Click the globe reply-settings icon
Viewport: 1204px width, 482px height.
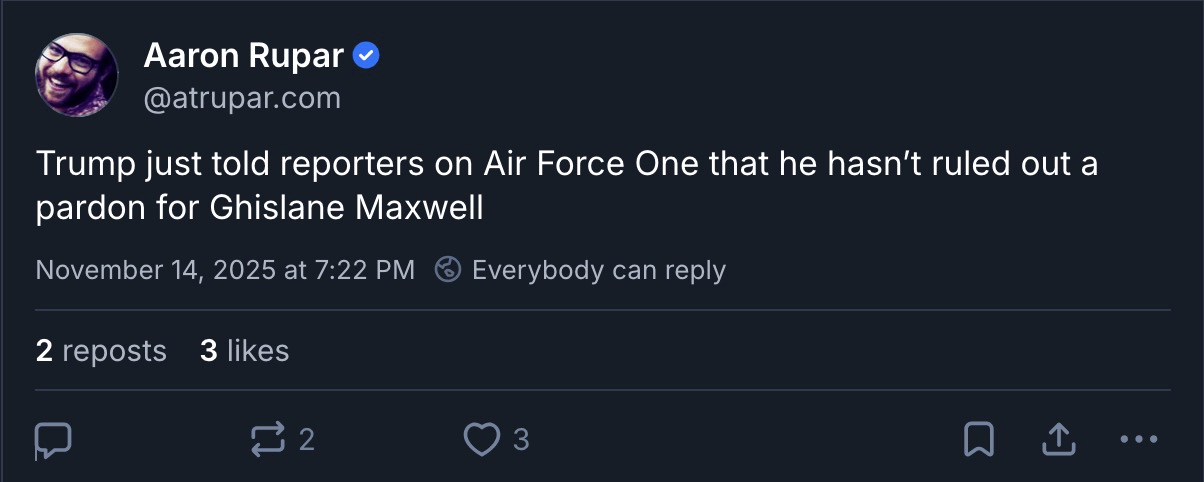[448, 270]
